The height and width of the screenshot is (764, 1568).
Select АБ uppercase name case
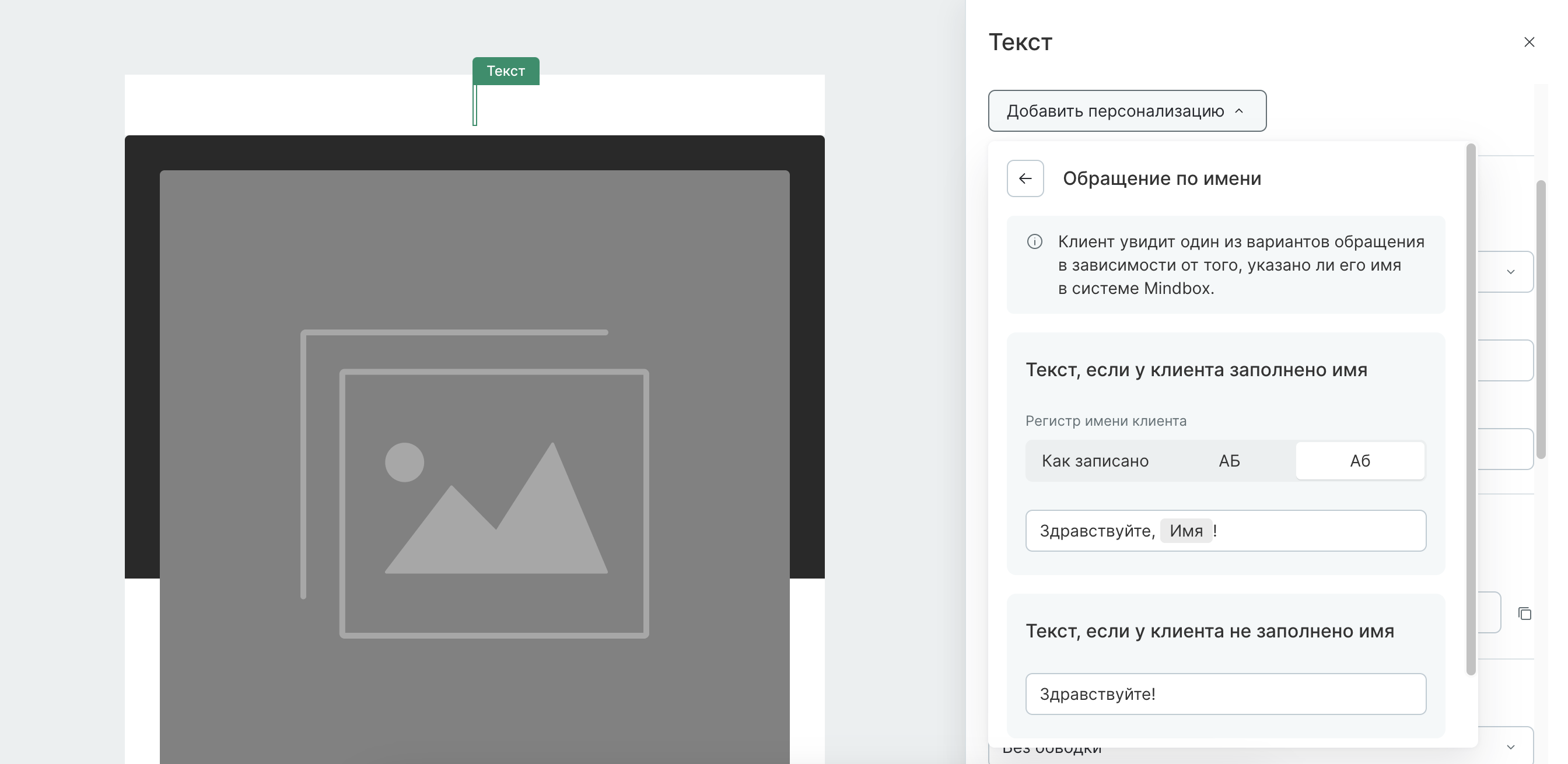pyautogui.click(x=1229, y=461)
